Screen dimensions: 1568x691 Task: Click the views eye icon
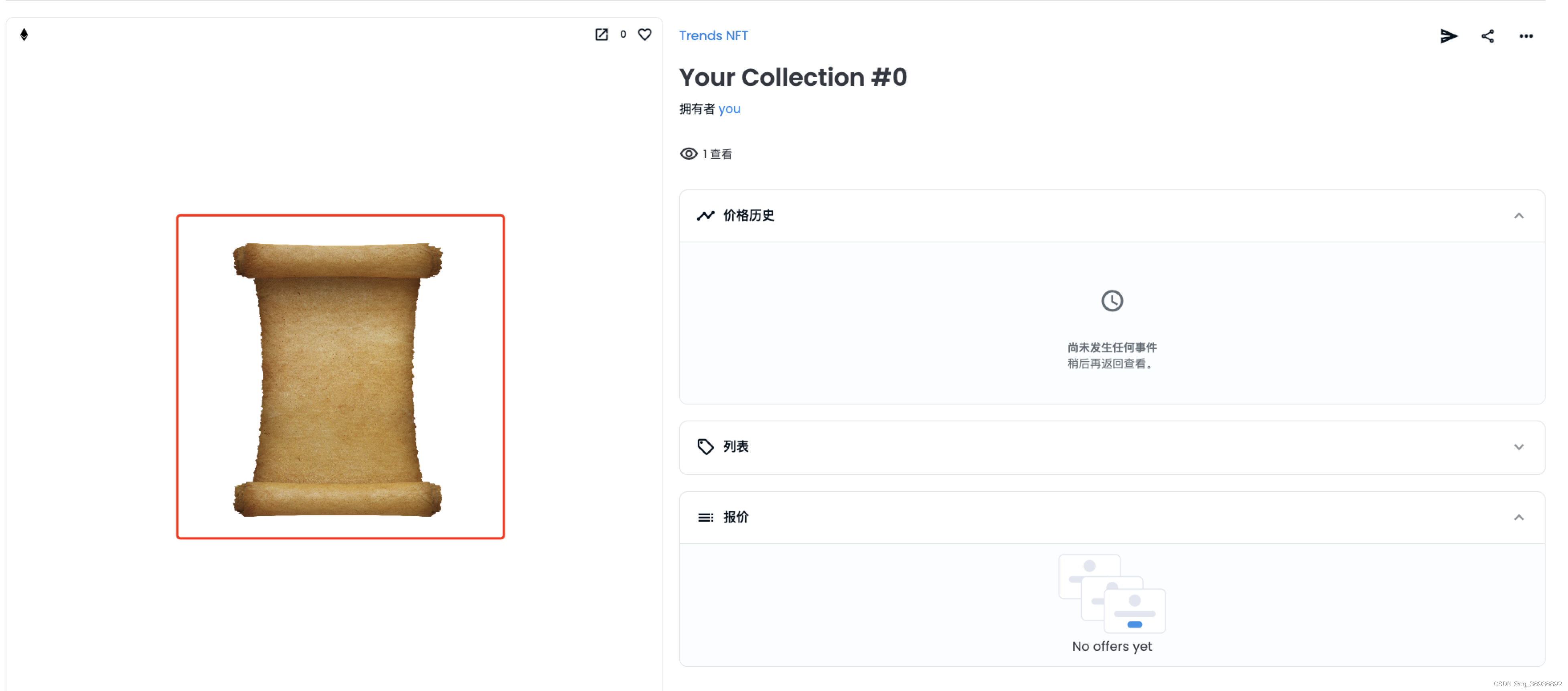coord(689,154)
